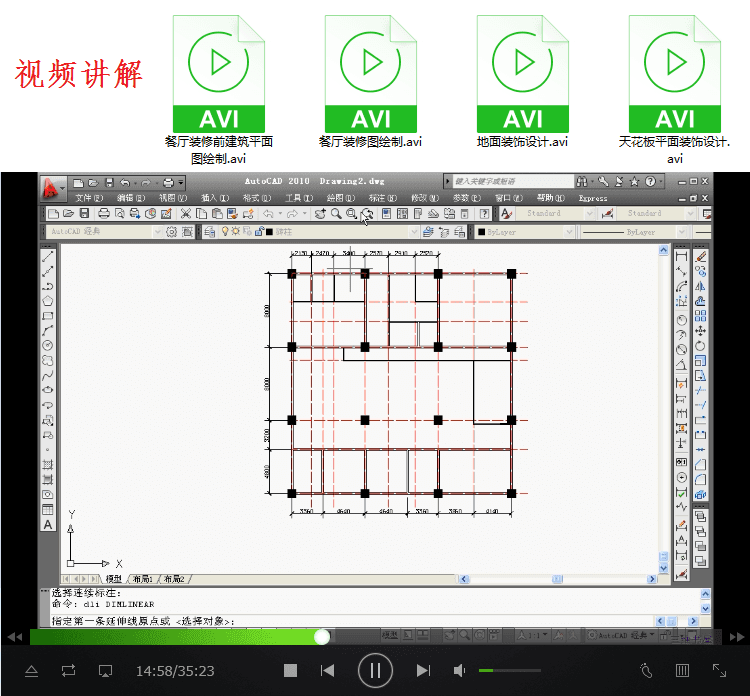Toggle the player screen cast icon

105,671
